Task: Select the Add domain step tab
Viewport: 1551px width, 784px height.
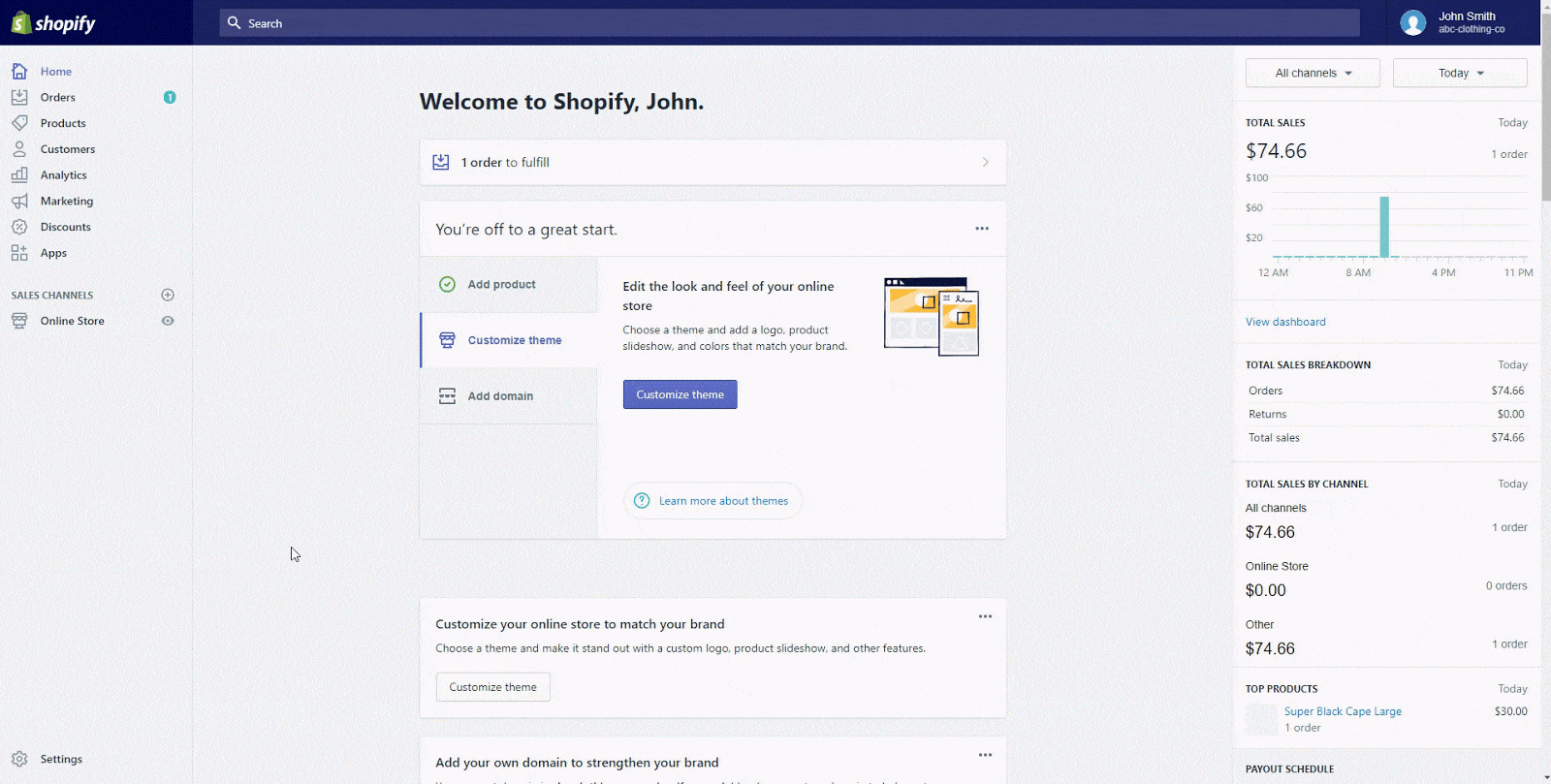Action: 509,395
